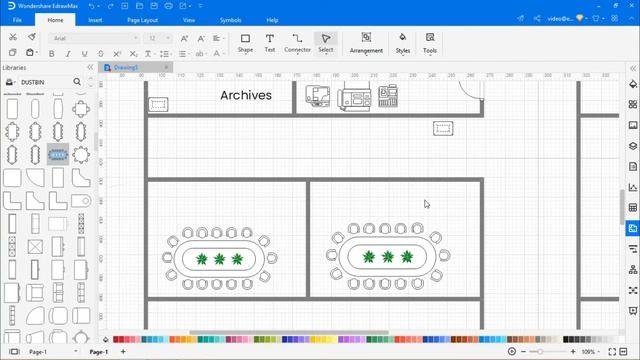Adjust the zoom slider handle
The image size is (640, 360).
click(540, 351)
